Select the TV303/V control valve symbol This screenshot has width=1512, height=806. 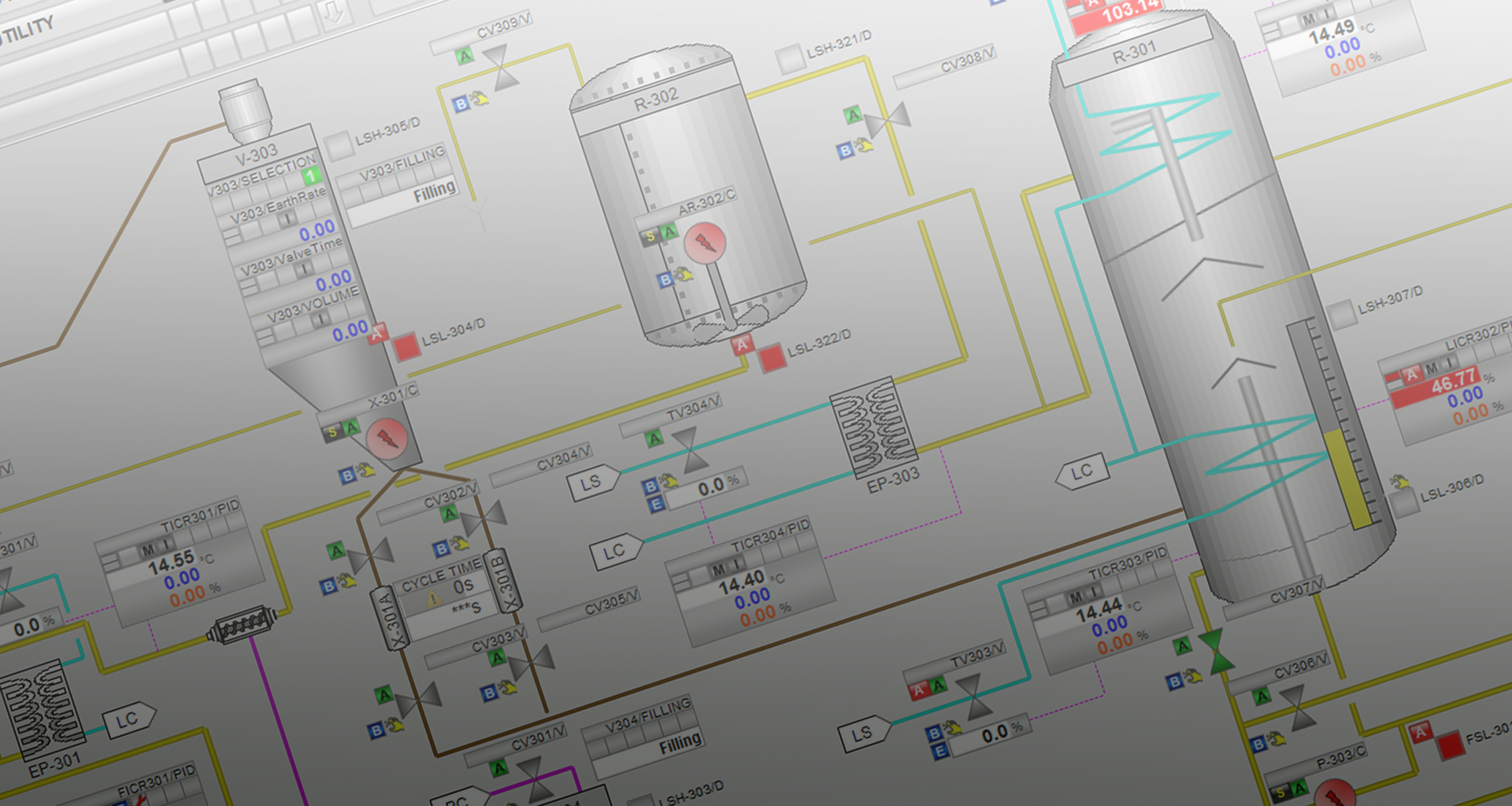[973, 696]
